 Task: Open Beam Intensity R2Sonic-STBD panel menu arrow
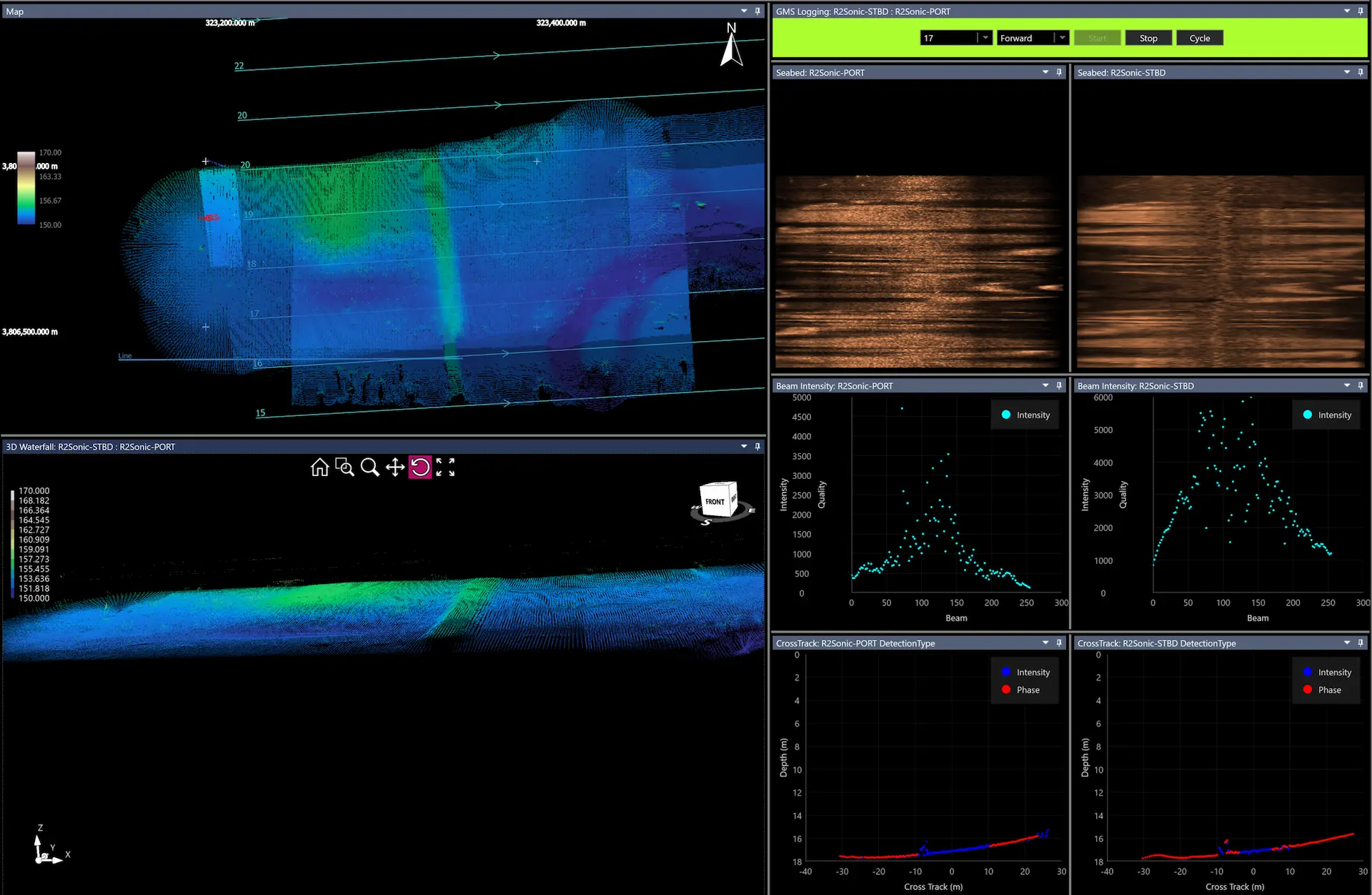point(1347,385)
